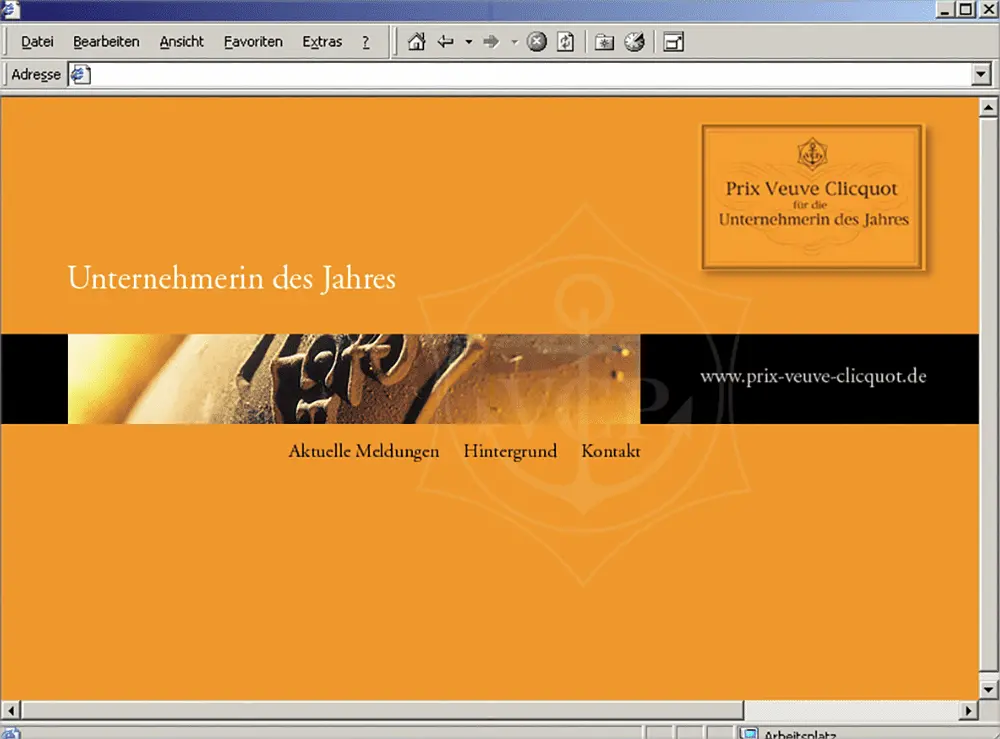Open the Datei menu
This screenshot has height=739, width=1000.
[37, 42]
